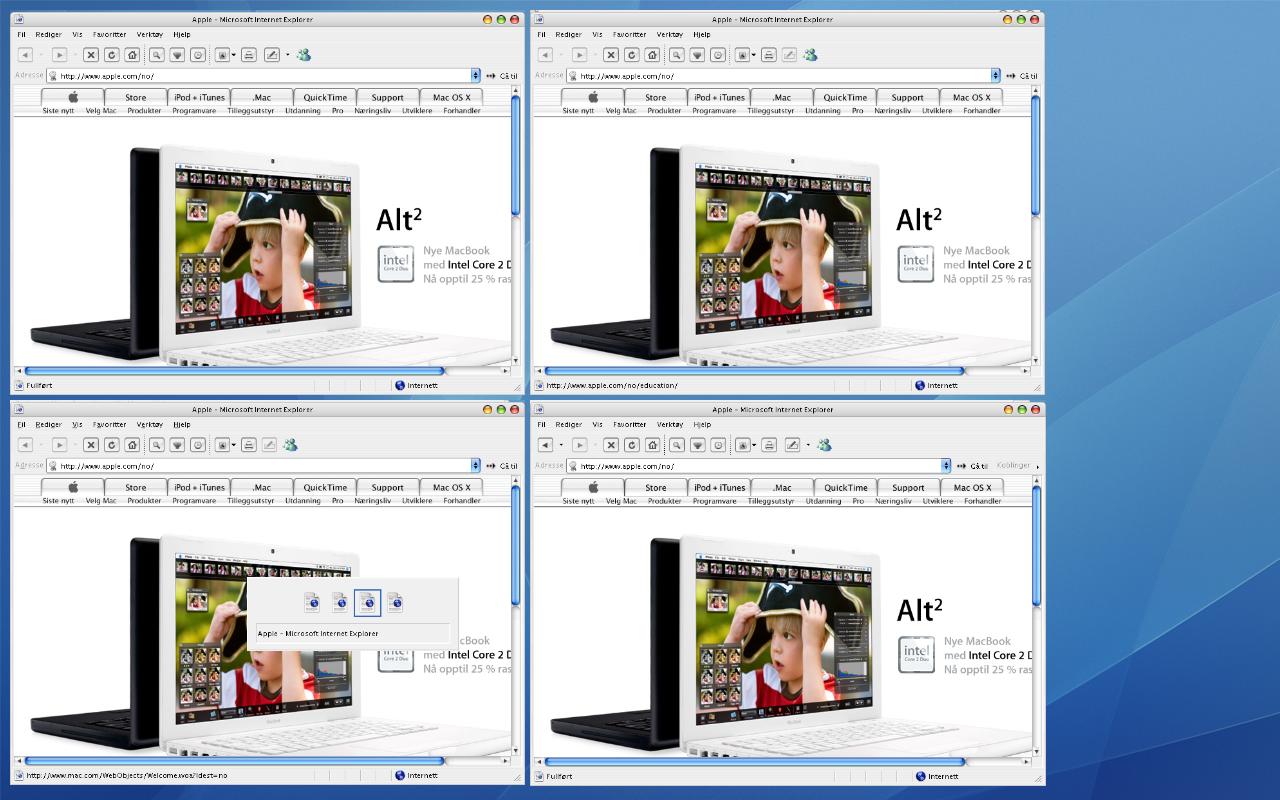Follow Siste nytt link in upper-left window
This screenshot has width=1280, height=800.
[58, 111]
